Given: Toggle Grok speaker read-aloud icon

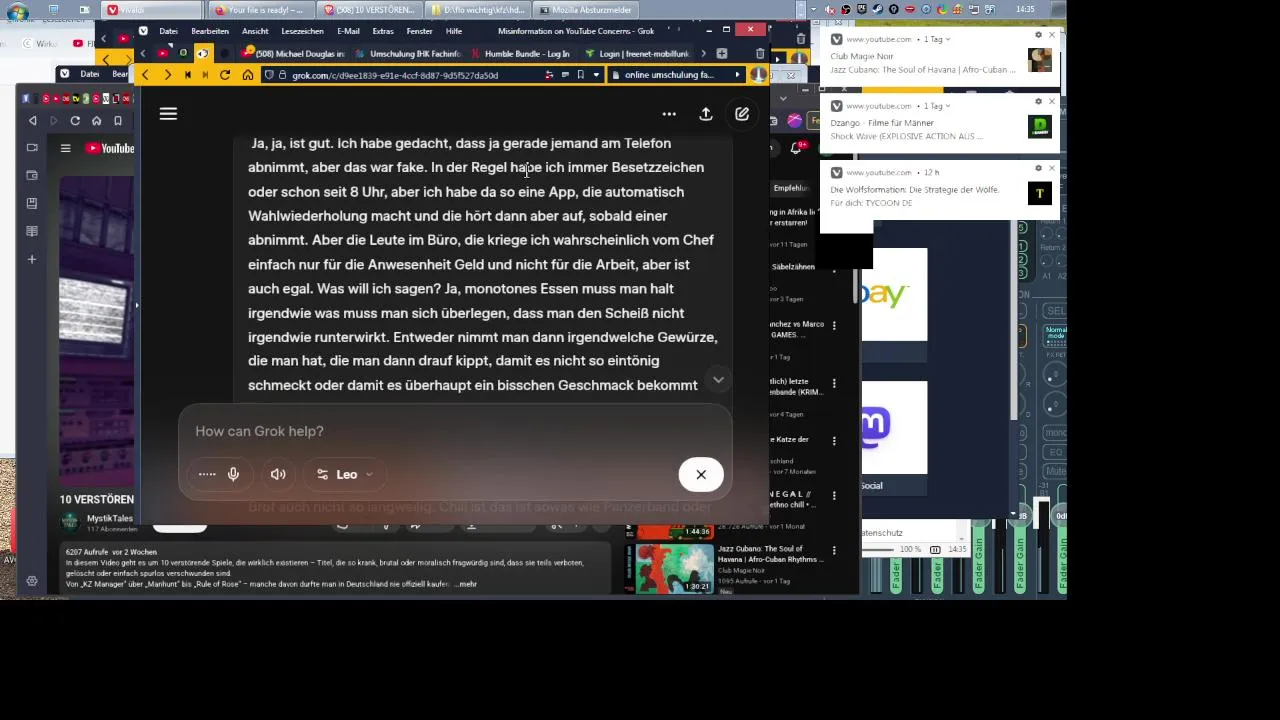Looking at the screenshot, I should tap(278, 474).
